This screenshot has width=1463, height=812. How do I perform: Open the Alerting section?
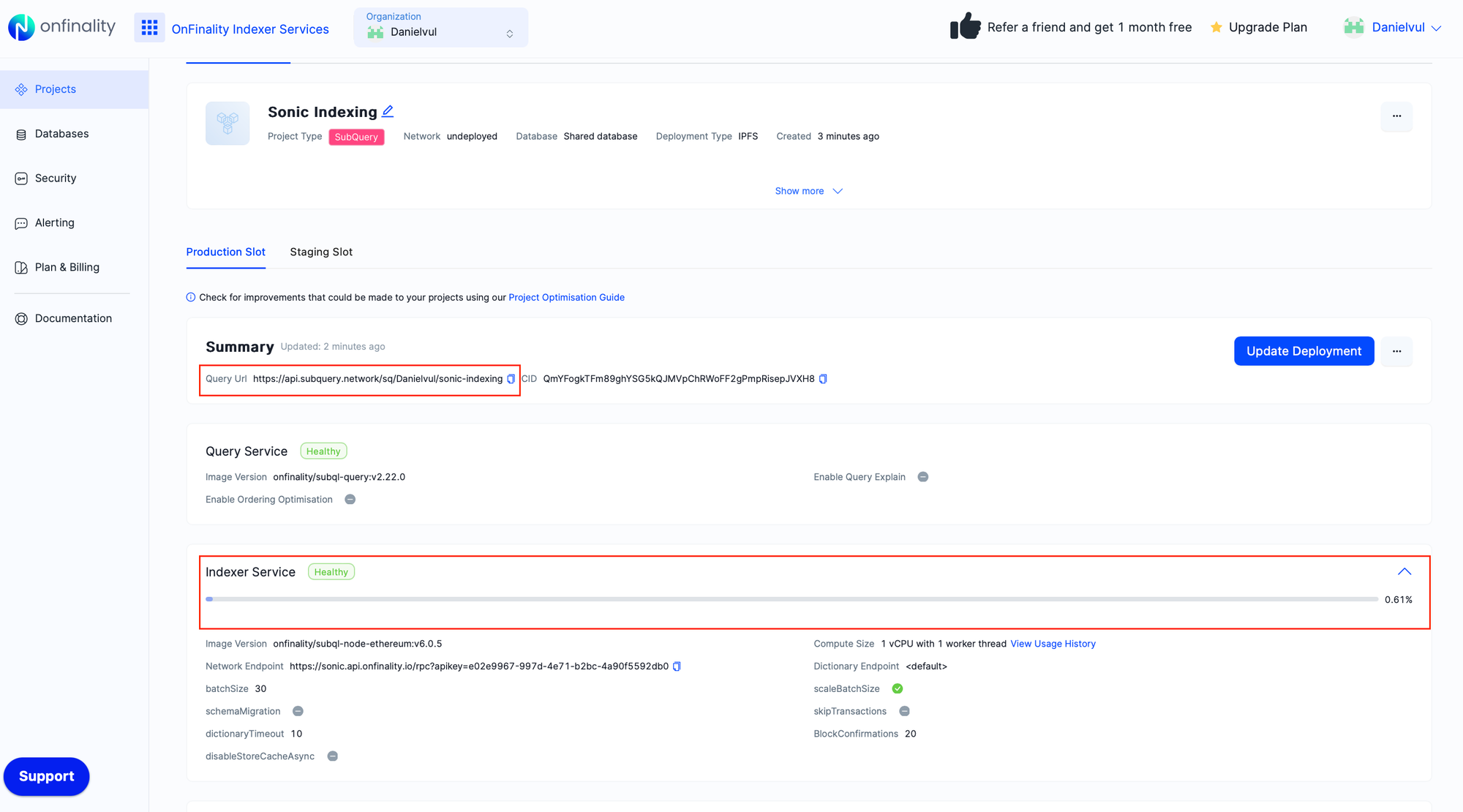(54, 222)
